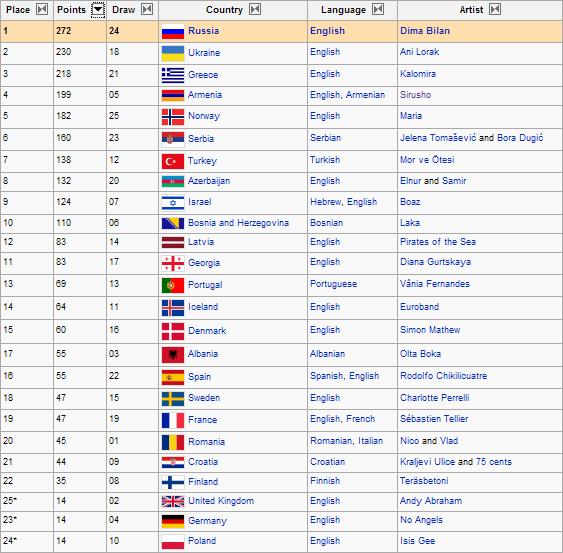The height and width of the screenshot is (553, 563).
Task: Sort table by Place column icon
Action: [42, 9]
